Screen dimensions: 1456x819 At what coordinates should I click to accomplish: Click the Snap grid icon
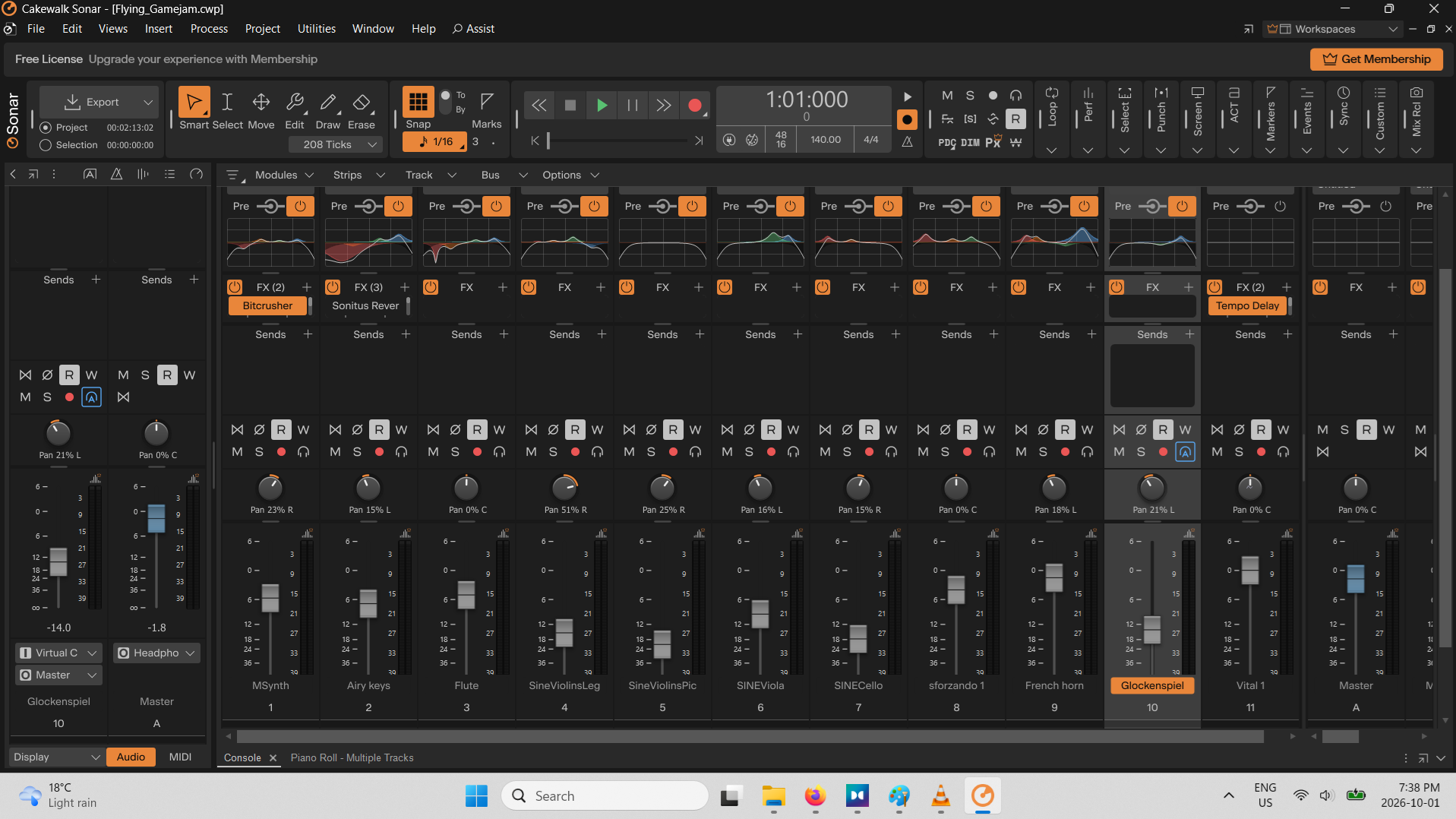coord(418,102)
